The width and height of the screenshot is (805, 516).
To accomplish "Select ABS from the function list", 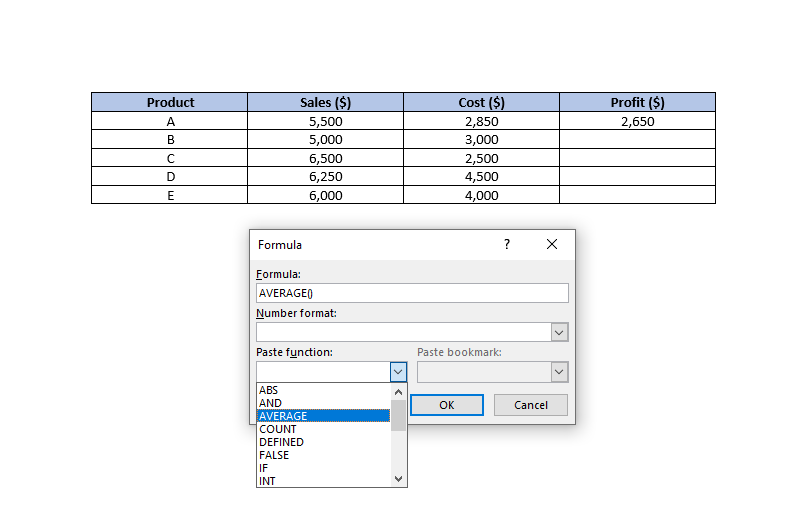I will tap(323, 390).
